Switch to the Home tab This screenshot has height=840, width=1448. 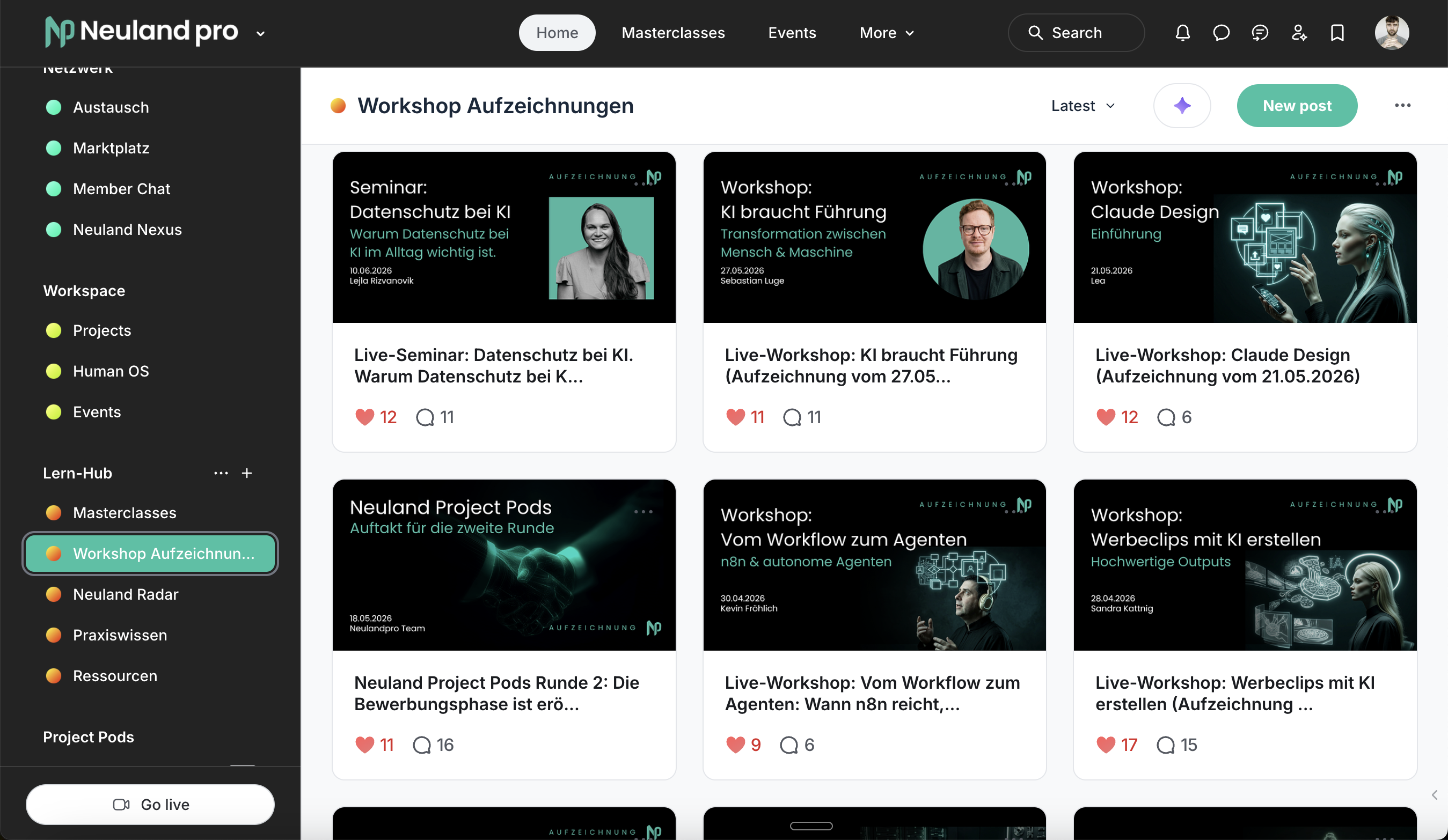click(x=557, y=33)
